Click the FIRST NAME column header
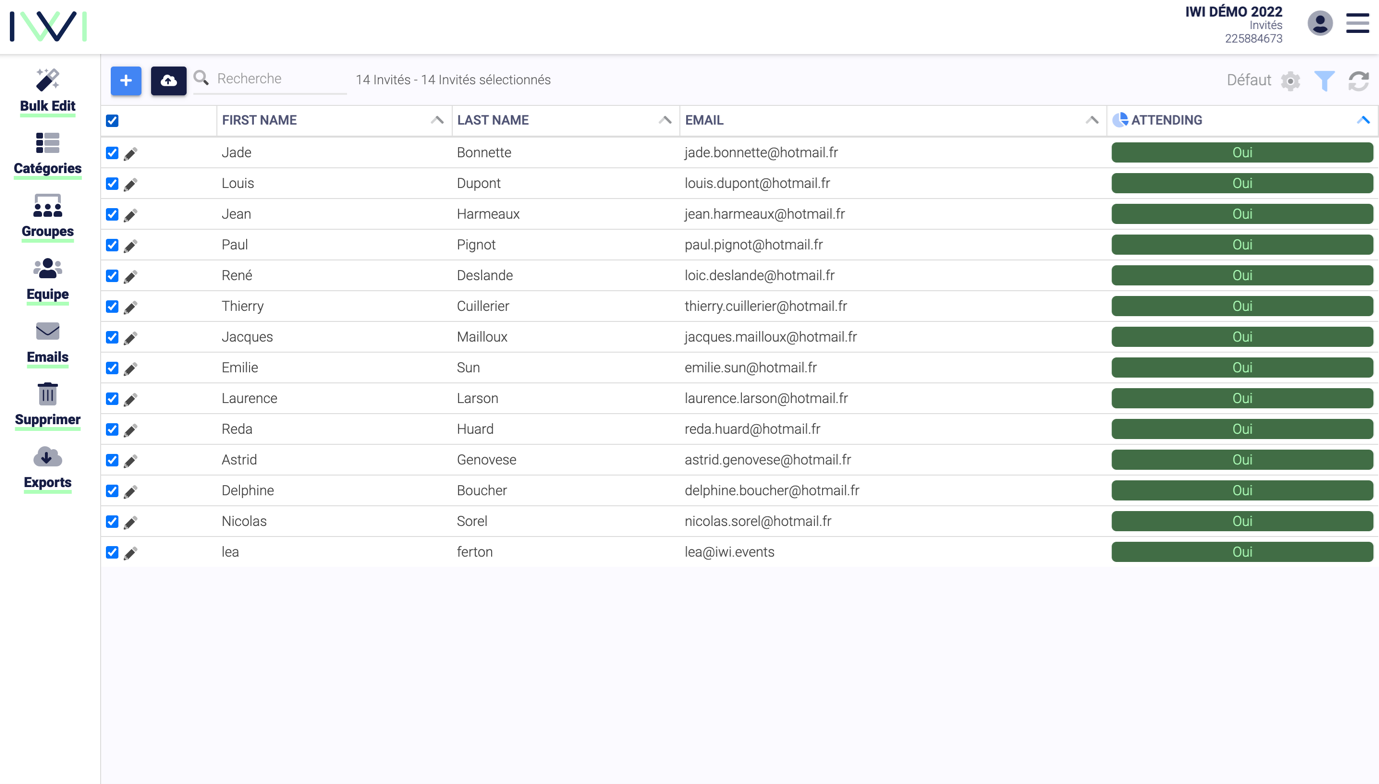Image resolution: width=1379 pixels, height=784 pixels. [259, 120]
